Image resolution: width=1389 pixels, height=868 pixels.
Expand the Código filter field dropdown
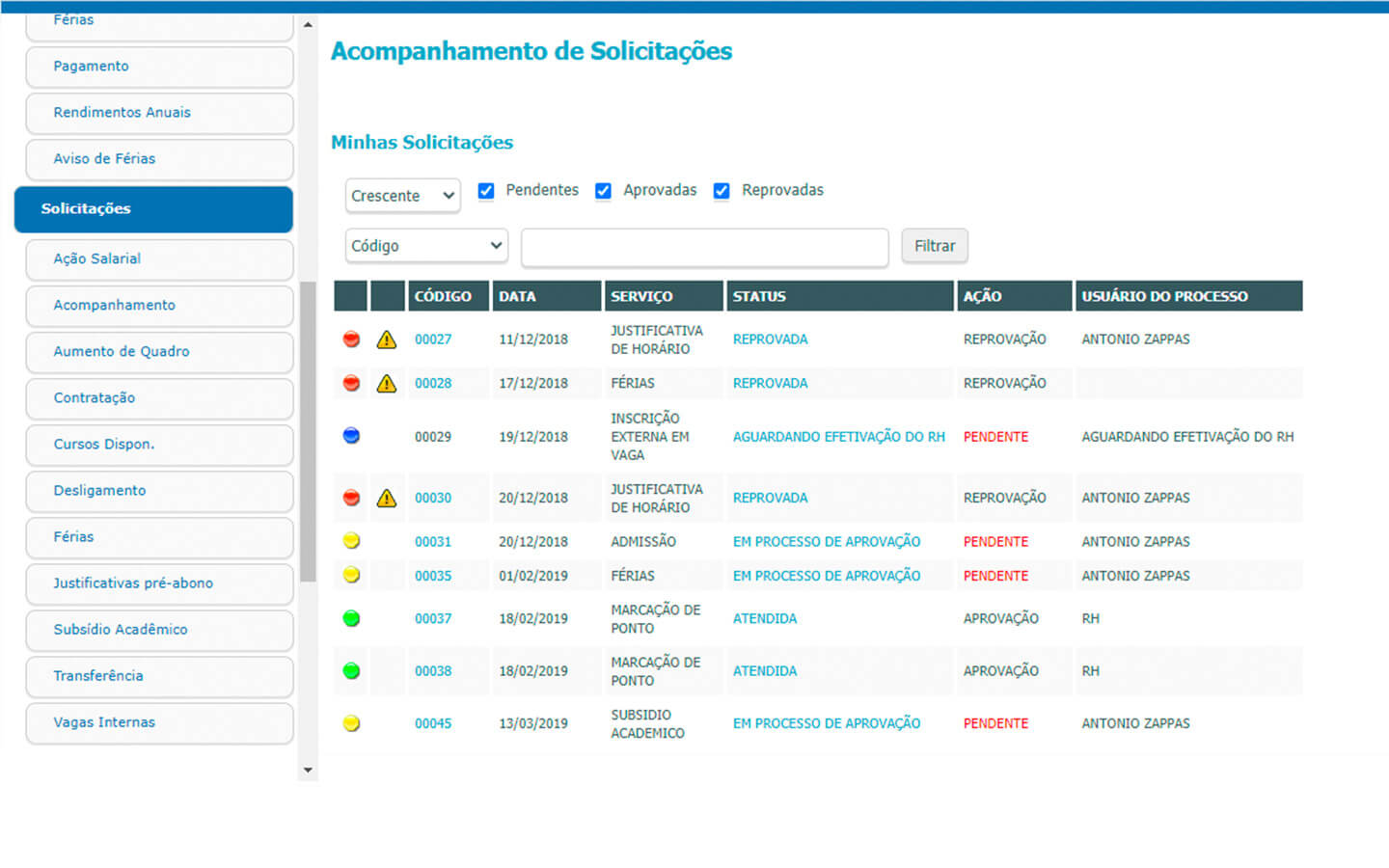426,246
